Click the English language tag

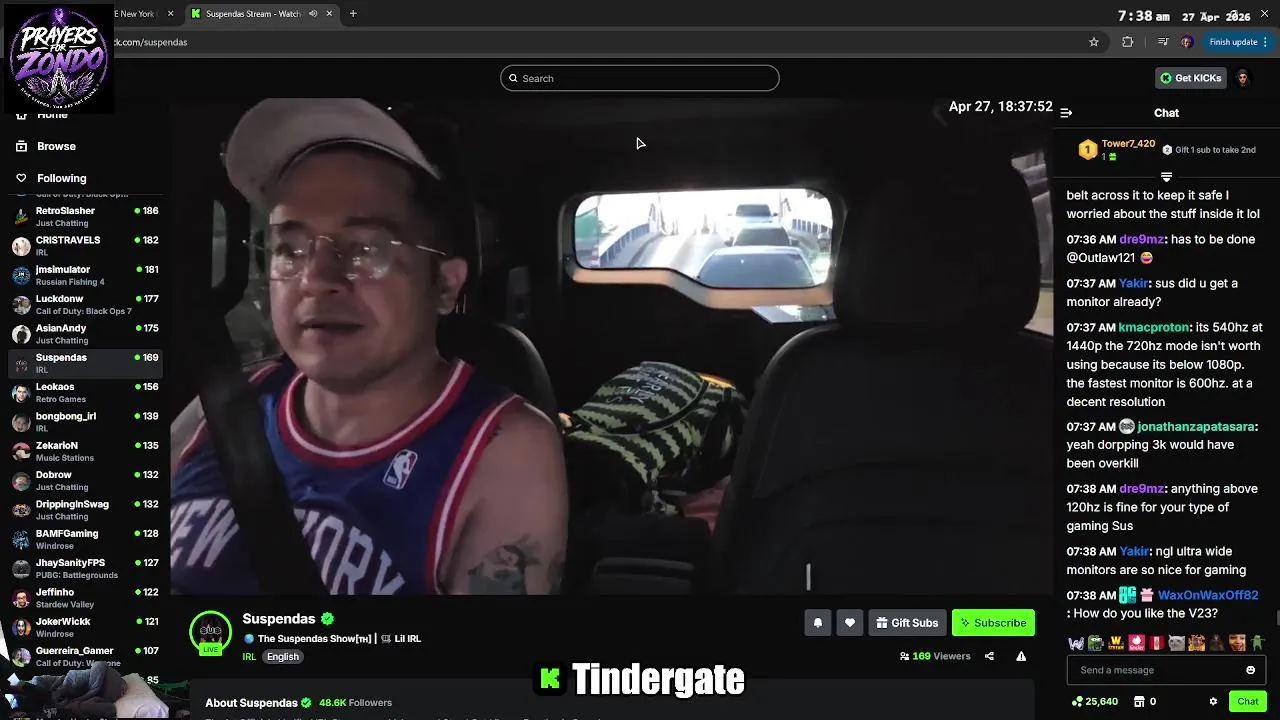pos(283,657)
